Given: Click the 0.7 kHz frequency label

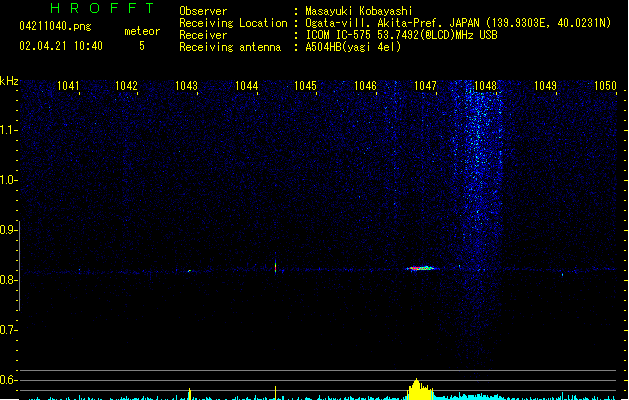Looking at the screenshot, I should [x=8, y=330].
